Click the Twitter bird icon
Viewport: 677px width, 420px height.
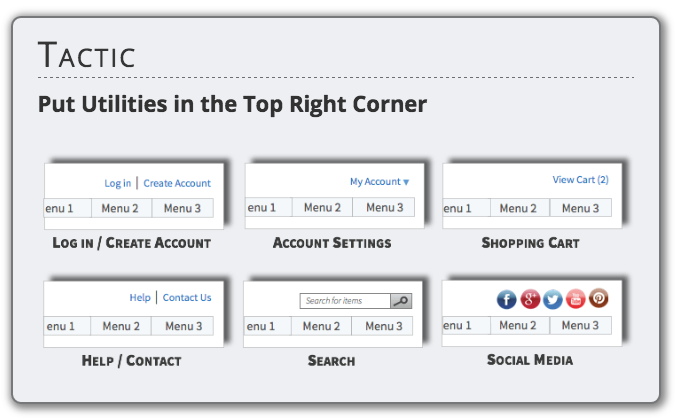(553, 298)
